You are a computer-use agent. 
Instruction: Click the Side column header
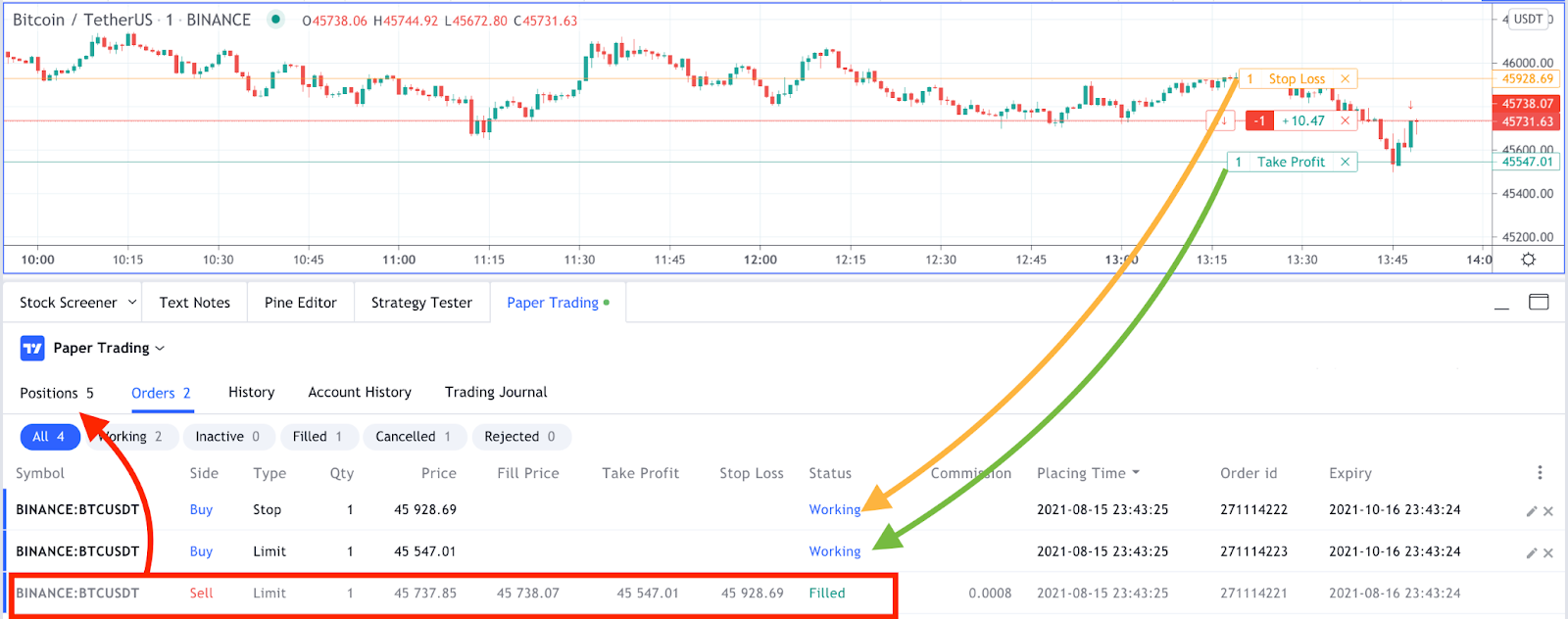(204, 473)
